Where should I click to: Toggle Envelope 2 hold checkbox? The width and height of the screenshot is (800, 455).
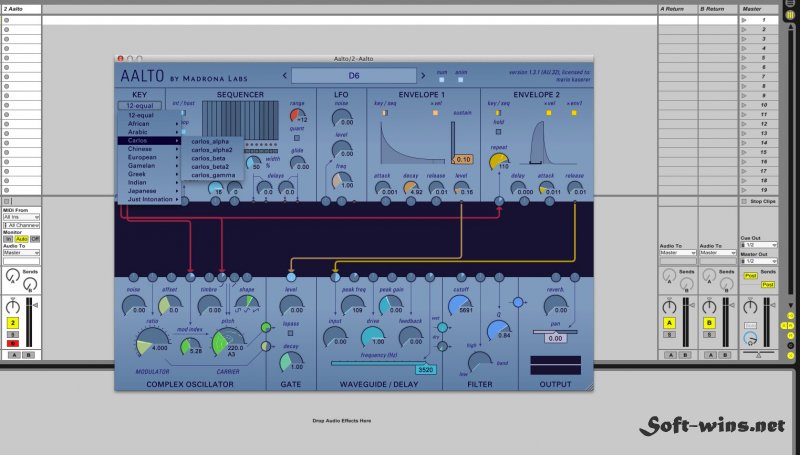click(x=498, y=132)
